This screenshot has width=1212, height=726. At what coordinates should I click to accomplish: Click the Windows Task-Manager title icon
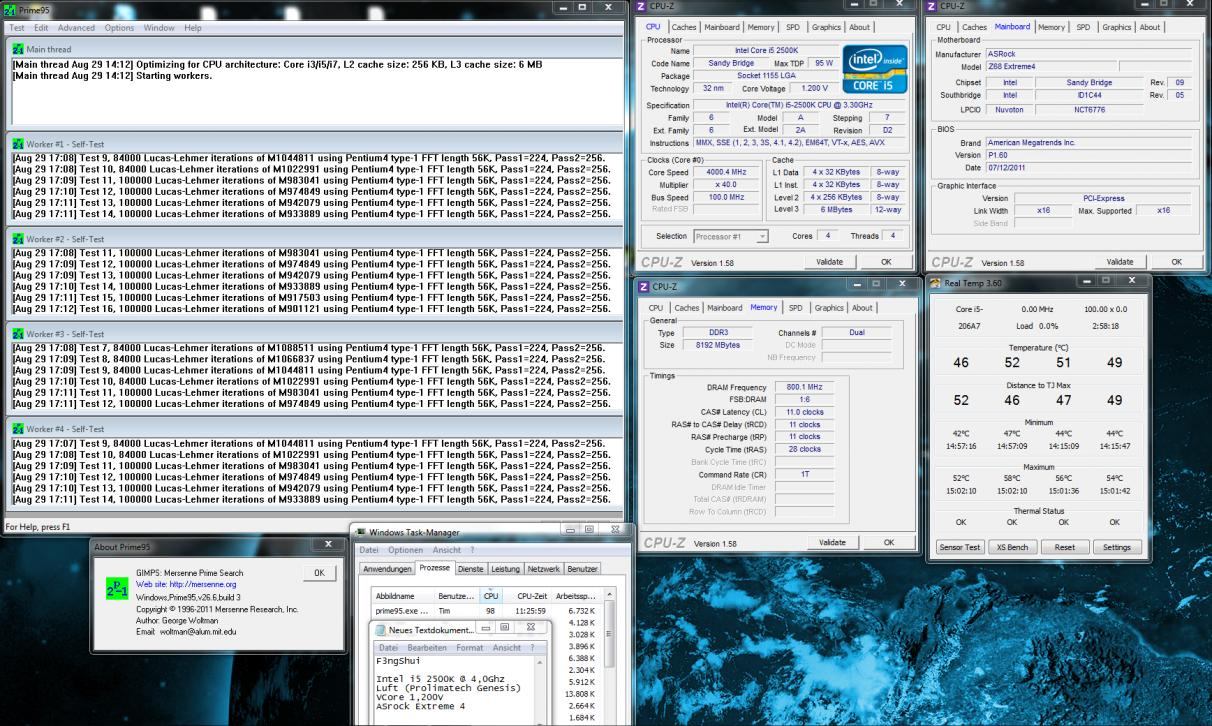[361, 533]
